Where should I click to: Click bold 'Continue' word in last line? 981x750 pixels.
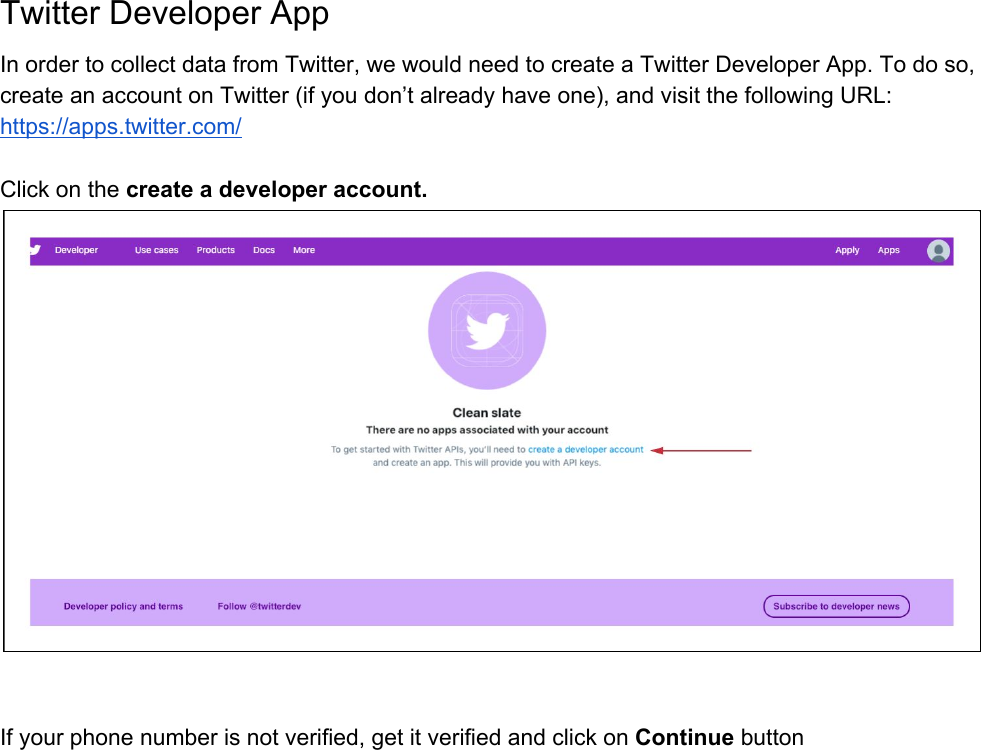click(x=684, y=737)
